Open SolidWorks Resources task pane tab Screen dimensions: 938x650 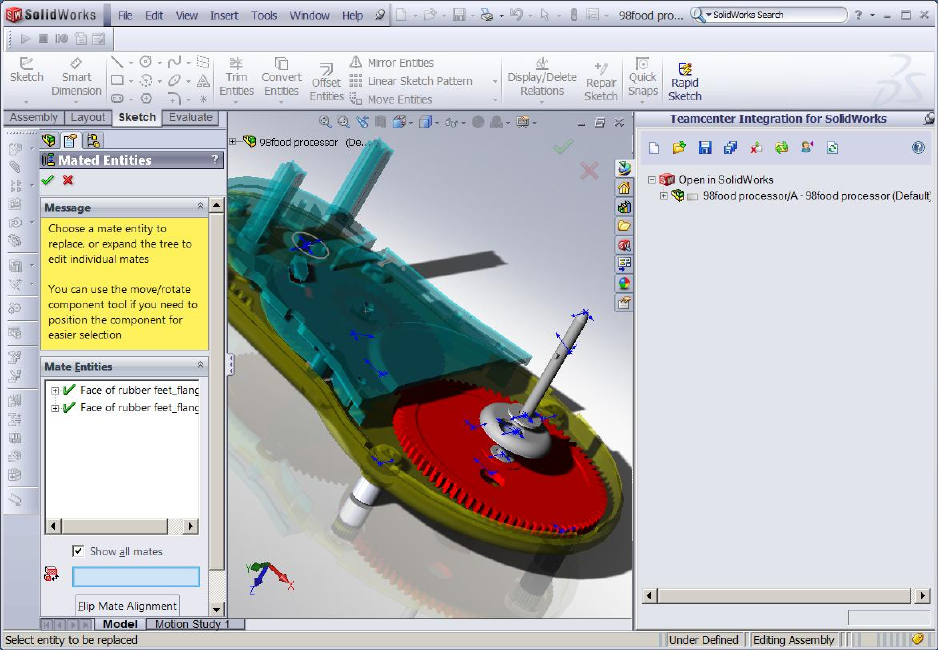(x=624, y=169)
